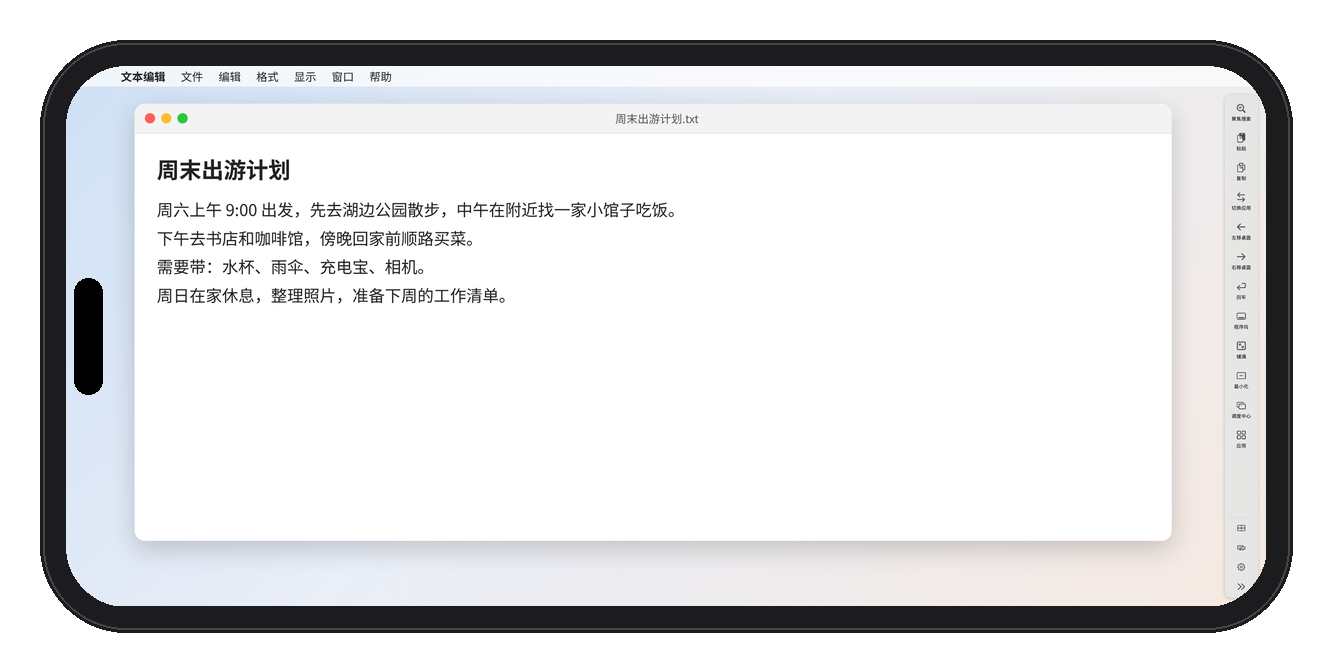Click the 回车 return key icon

coord(1241,286)
